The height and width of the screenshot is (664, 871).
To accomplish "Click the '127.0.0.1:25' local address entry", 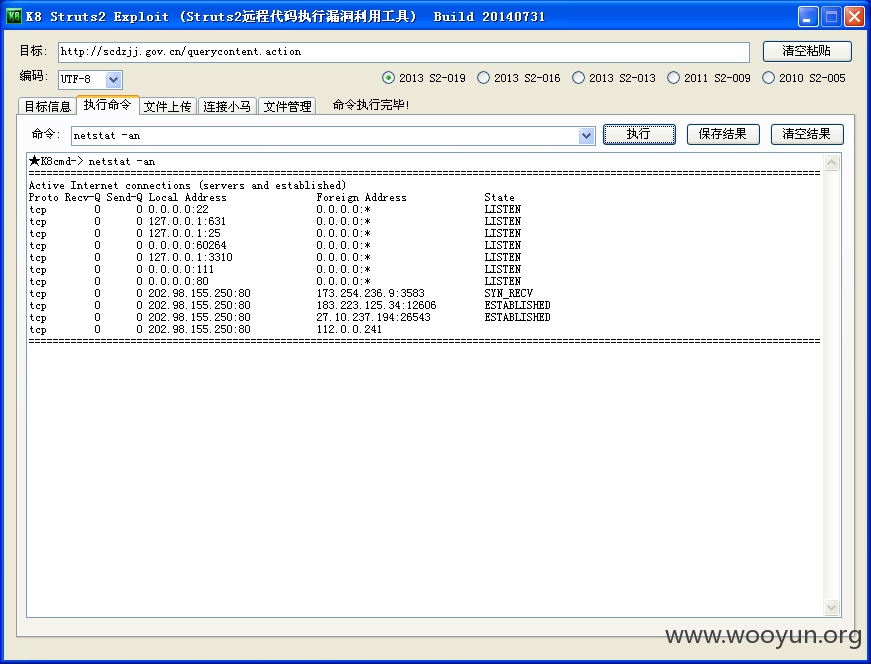I will pos(184,233).
